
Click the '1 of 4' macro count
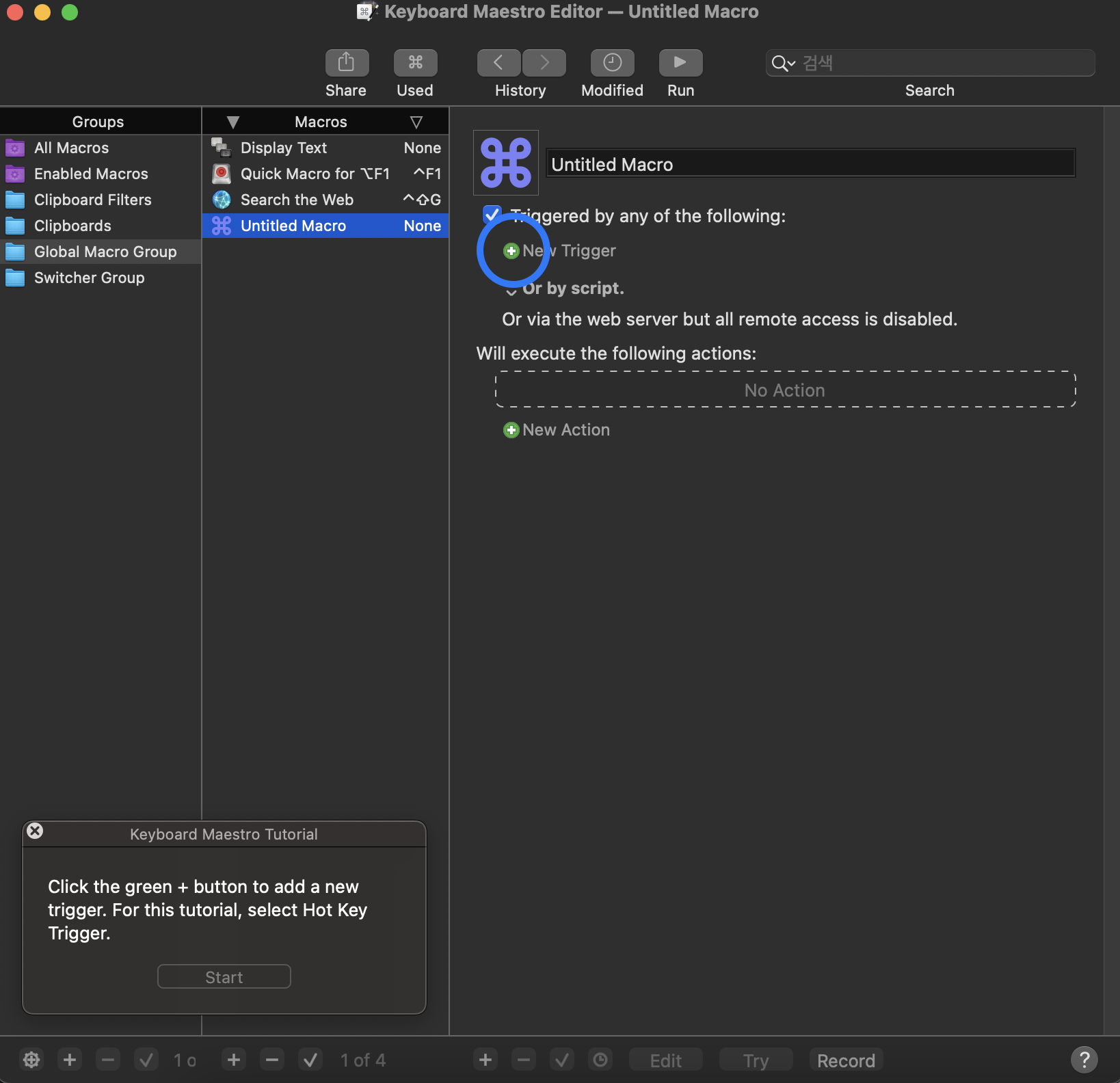click(x=363, y=1060)
